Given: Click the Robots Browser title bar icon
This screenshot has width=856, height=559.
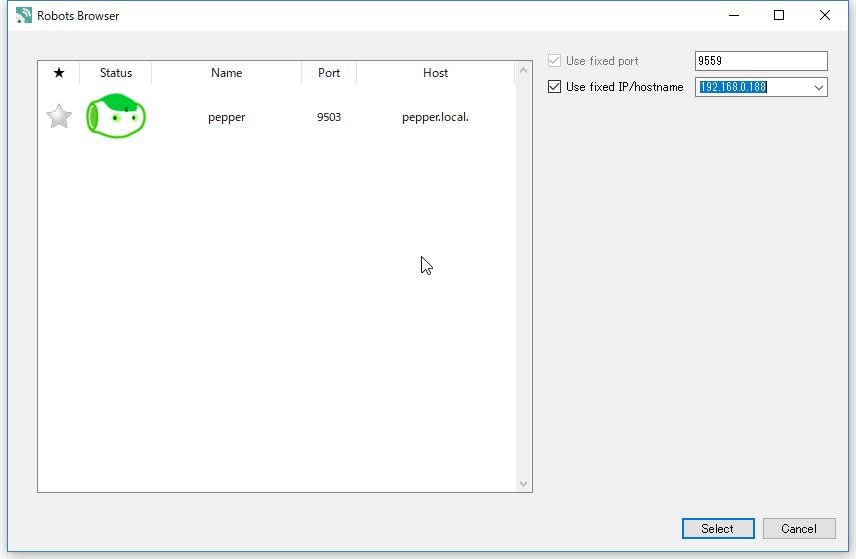Looking at the screenshot, I should point(23,15).
